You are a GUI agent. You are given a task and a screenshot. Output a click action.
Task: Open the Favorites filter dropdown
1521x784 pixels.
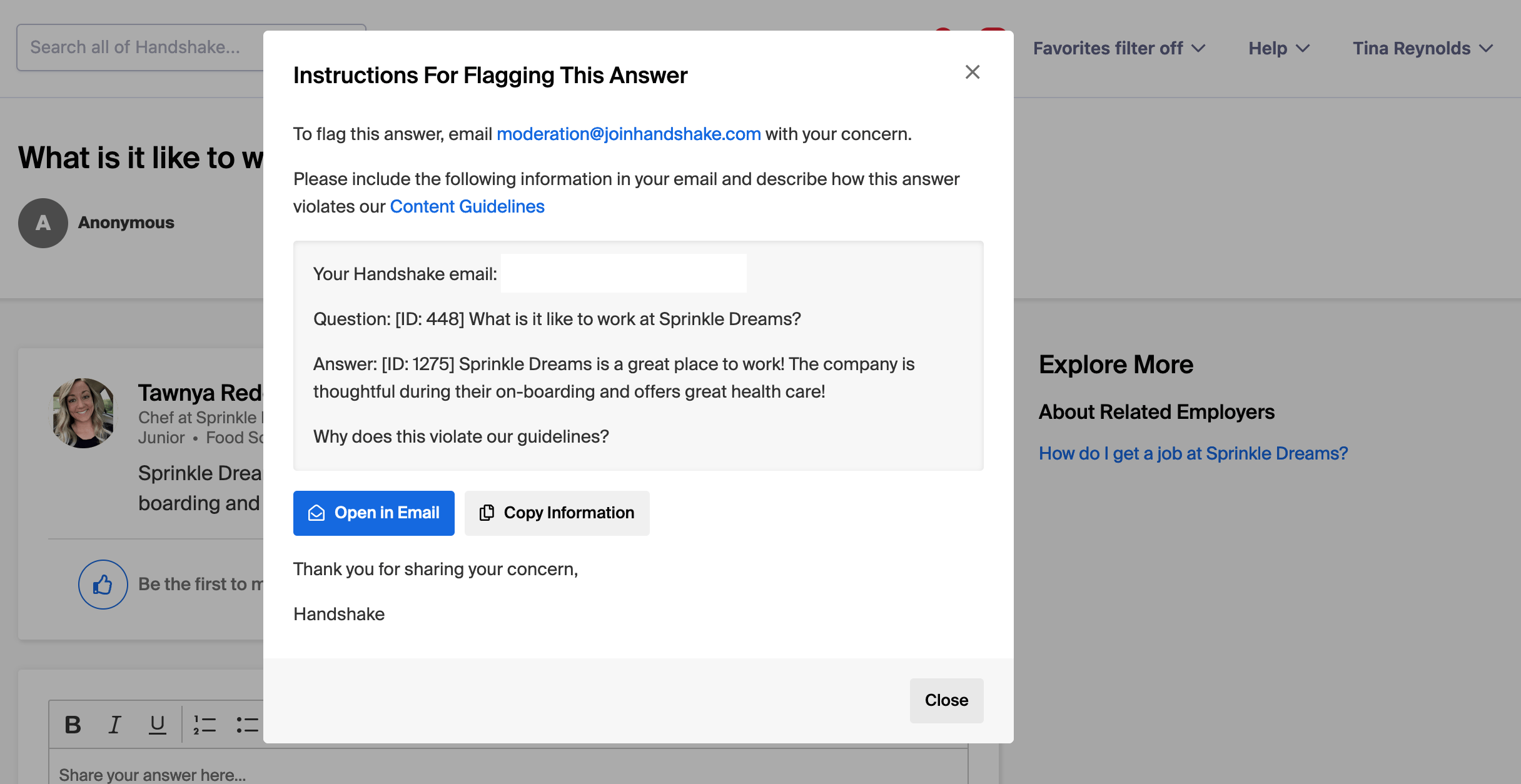(1119, 48)
